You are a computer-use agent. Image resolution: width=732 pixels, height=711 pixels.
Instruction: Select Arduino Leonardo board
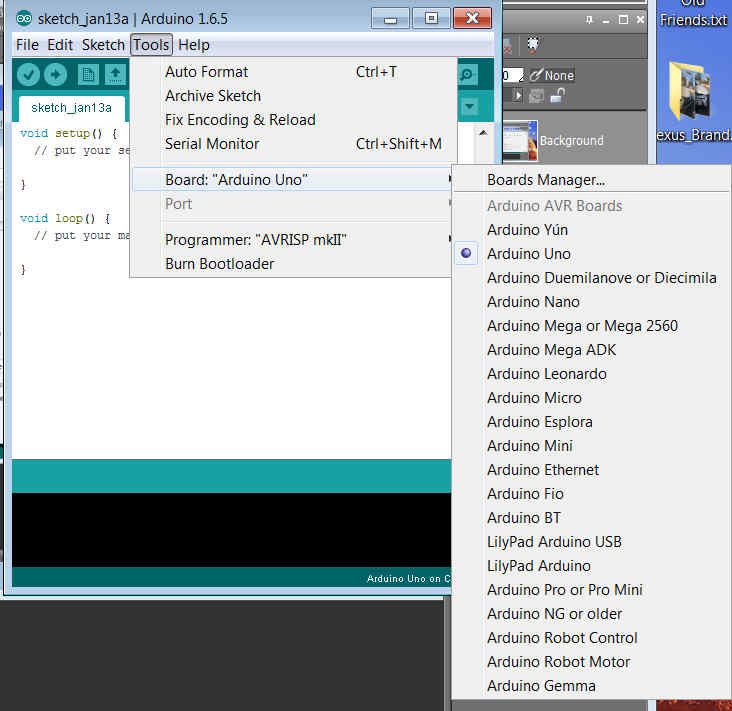coord(591,374)
